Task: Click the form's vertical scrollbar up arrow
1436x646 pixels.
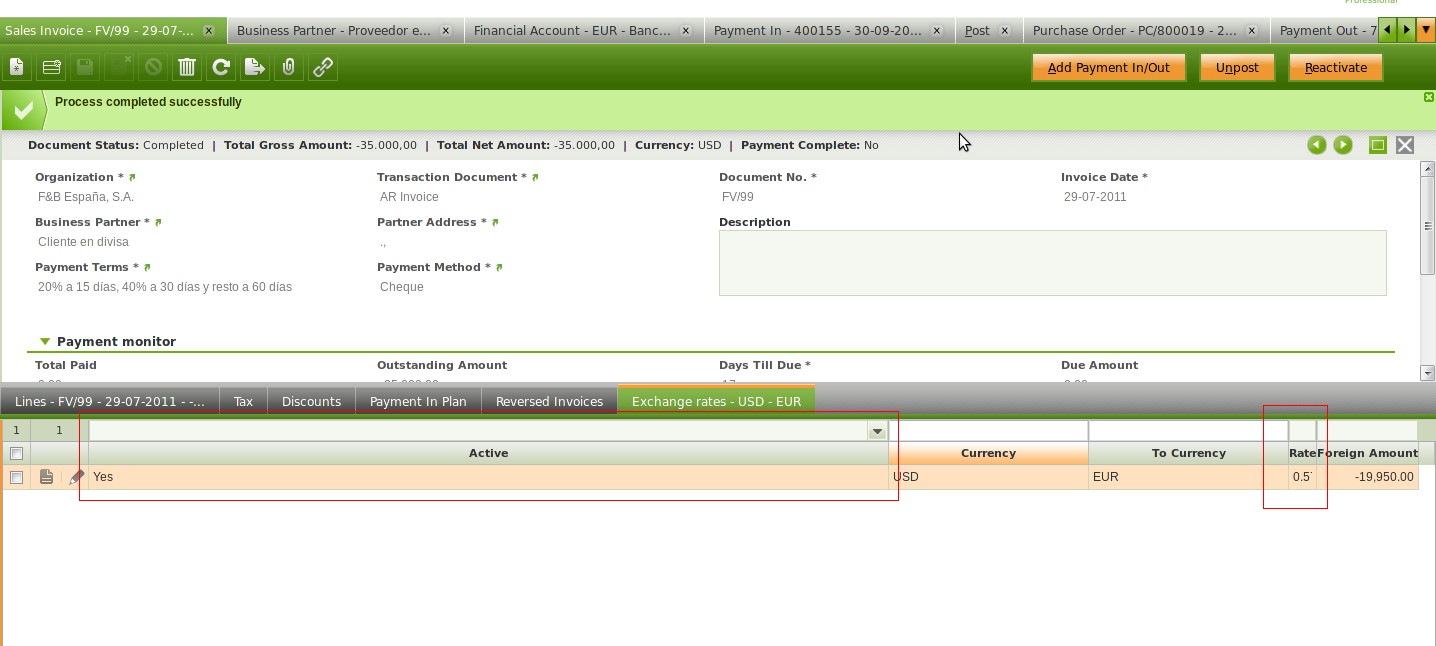Action: 1427,169
